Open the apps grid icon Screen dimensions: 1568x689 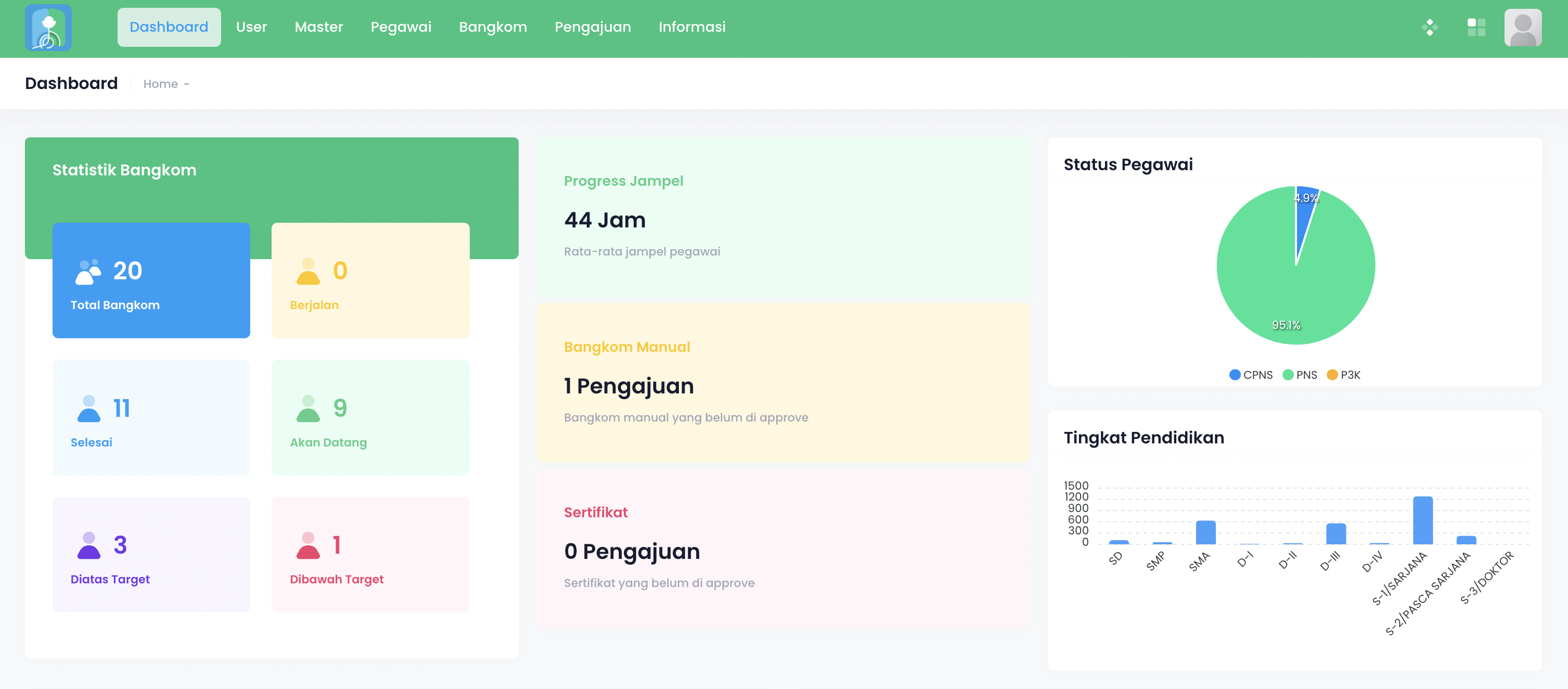coord(1475,28)
